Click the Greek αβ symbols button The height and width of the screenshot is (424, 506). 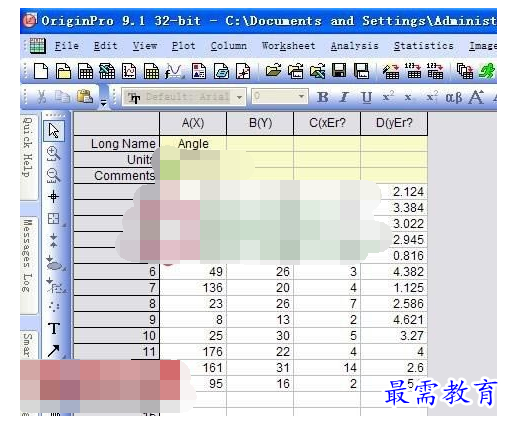(x=454, y=97)
